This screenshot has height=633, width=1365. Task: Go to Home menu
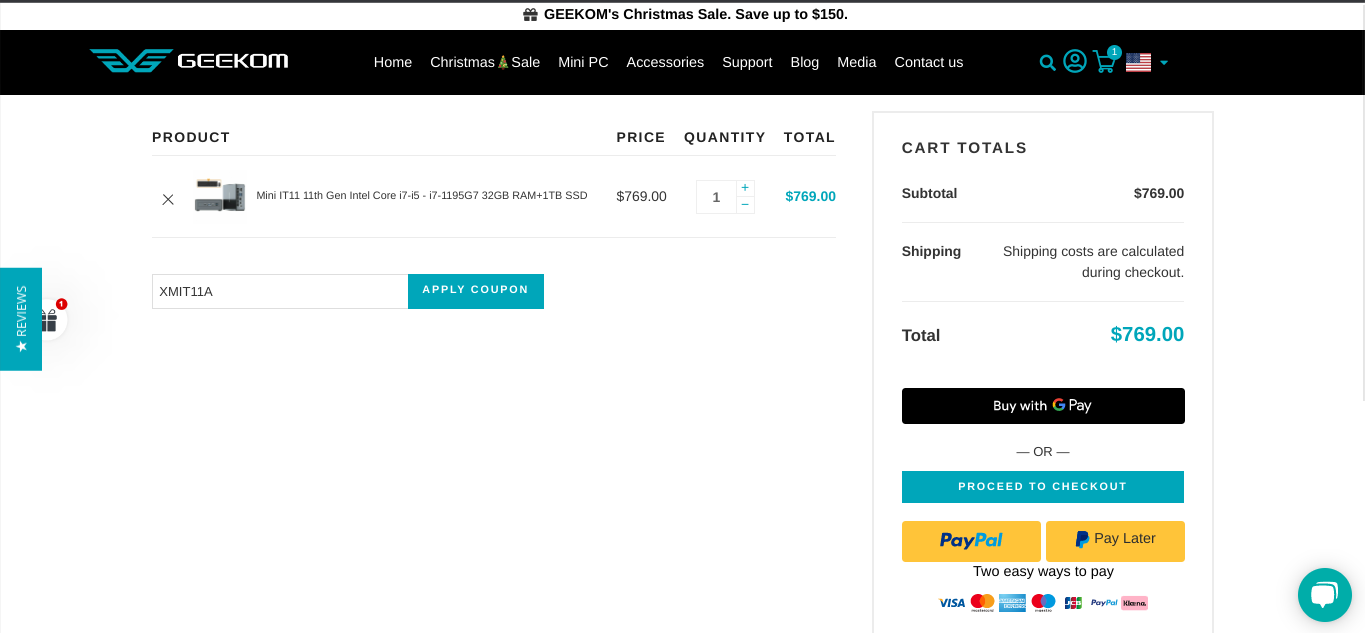pyautogui.click(x=393, y=62)
